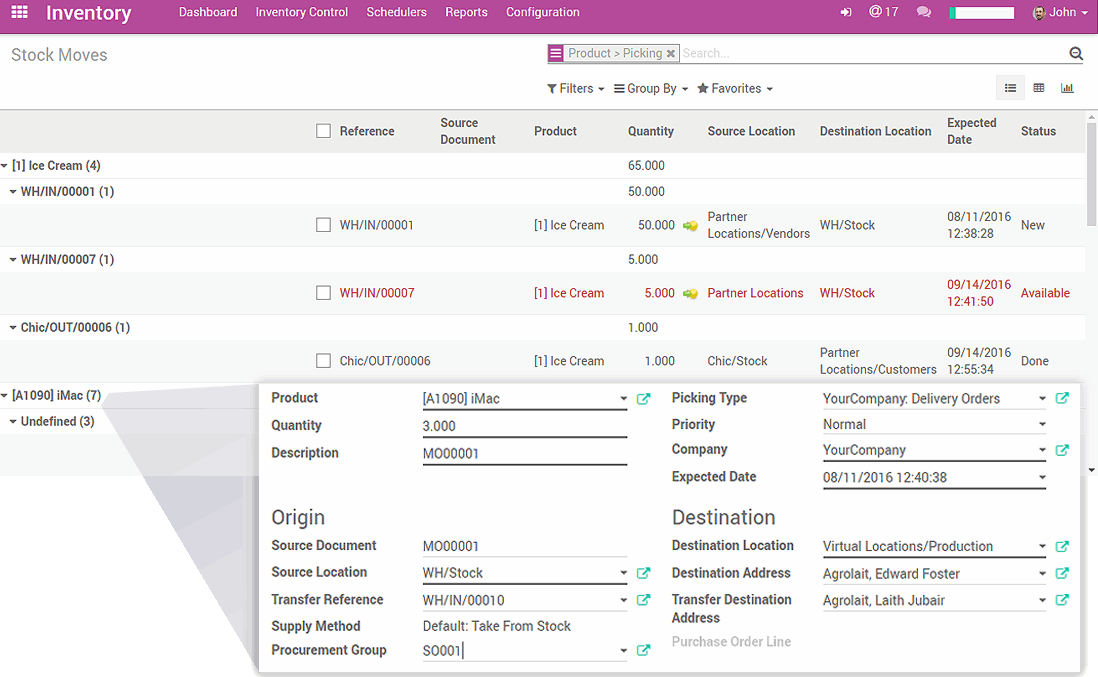Remove the Product > Picking facet
1098x677 pixels.
coord(671,53)
